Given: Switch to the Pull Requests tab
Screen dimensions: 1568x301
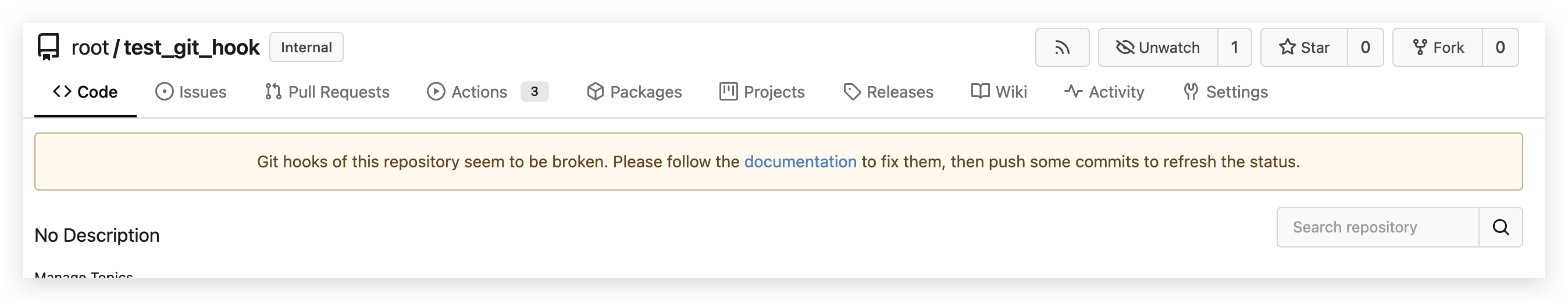Looking at the screenshot, I should click(x=327, y=92).
